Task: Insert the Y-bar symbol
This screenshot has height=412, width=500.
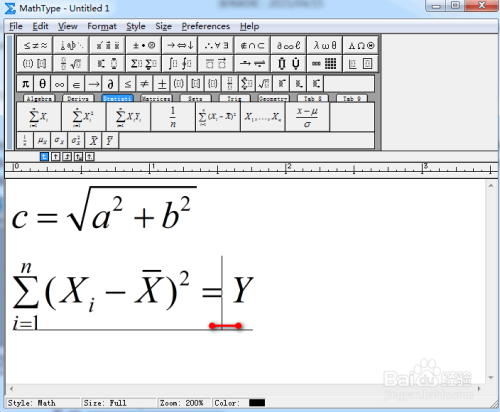Action: [x=110, y=140]
